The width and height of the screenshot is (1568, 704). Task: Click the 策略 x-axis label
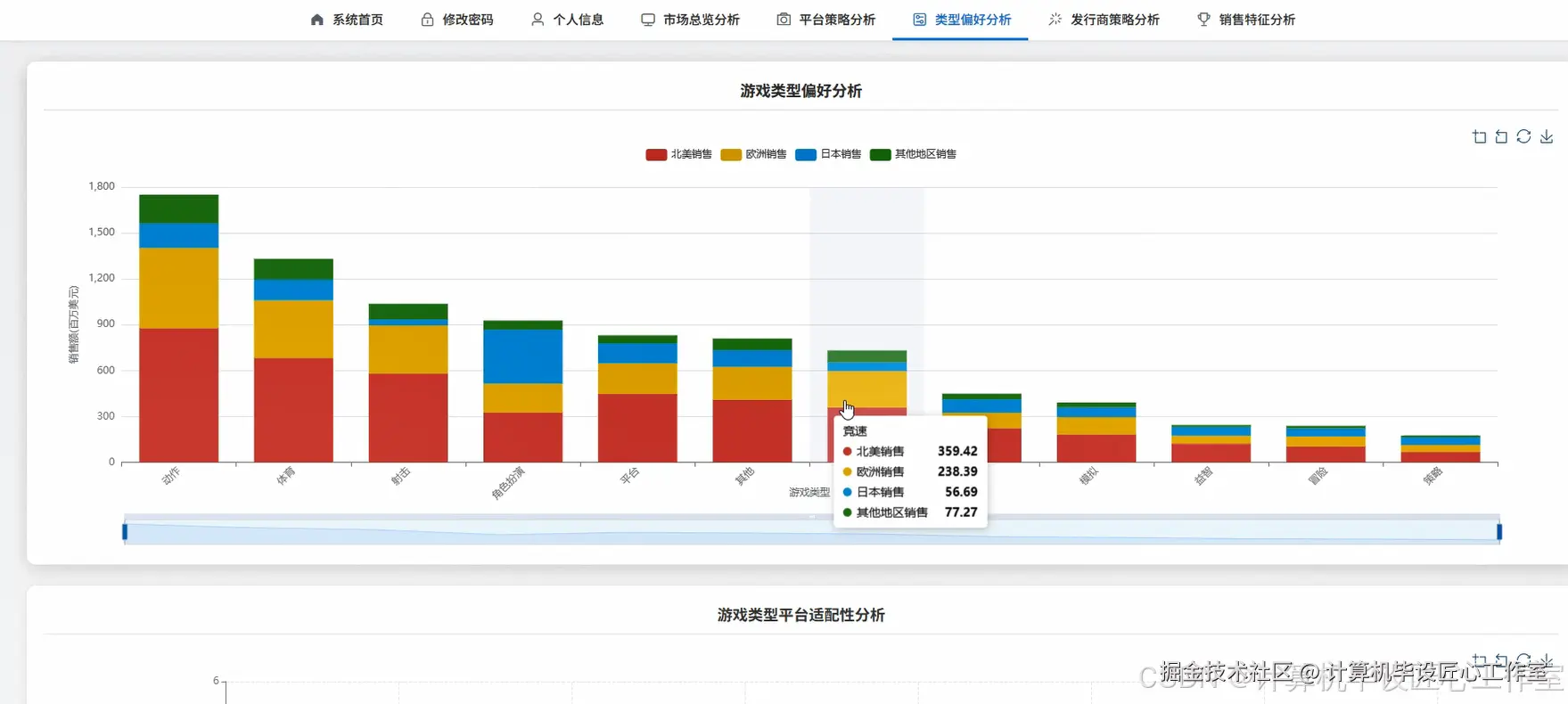point(1433,476)
